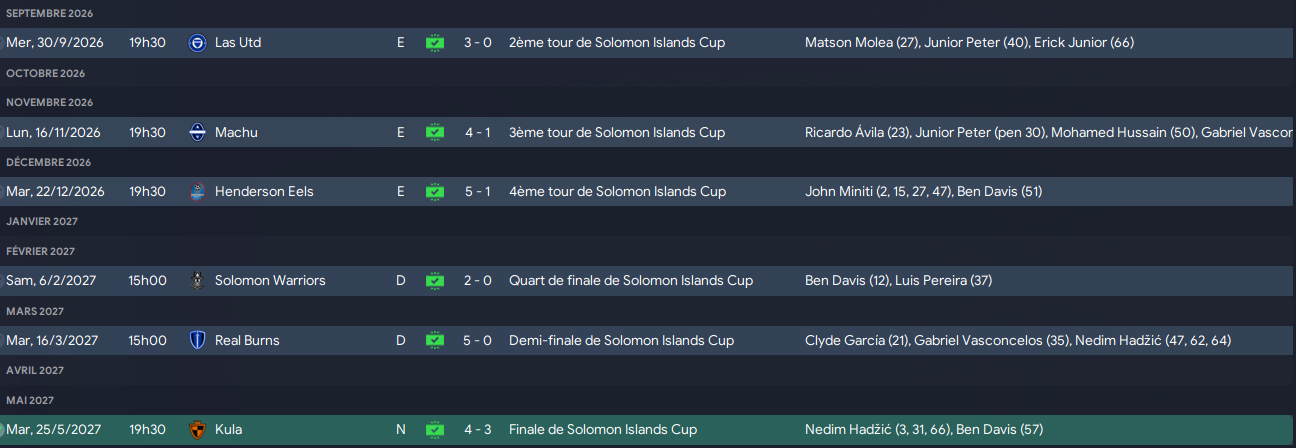This screenshot has height=448, width=1296.
Task: Click green match report icon for Las Utd
Action: tap(434, 43)
